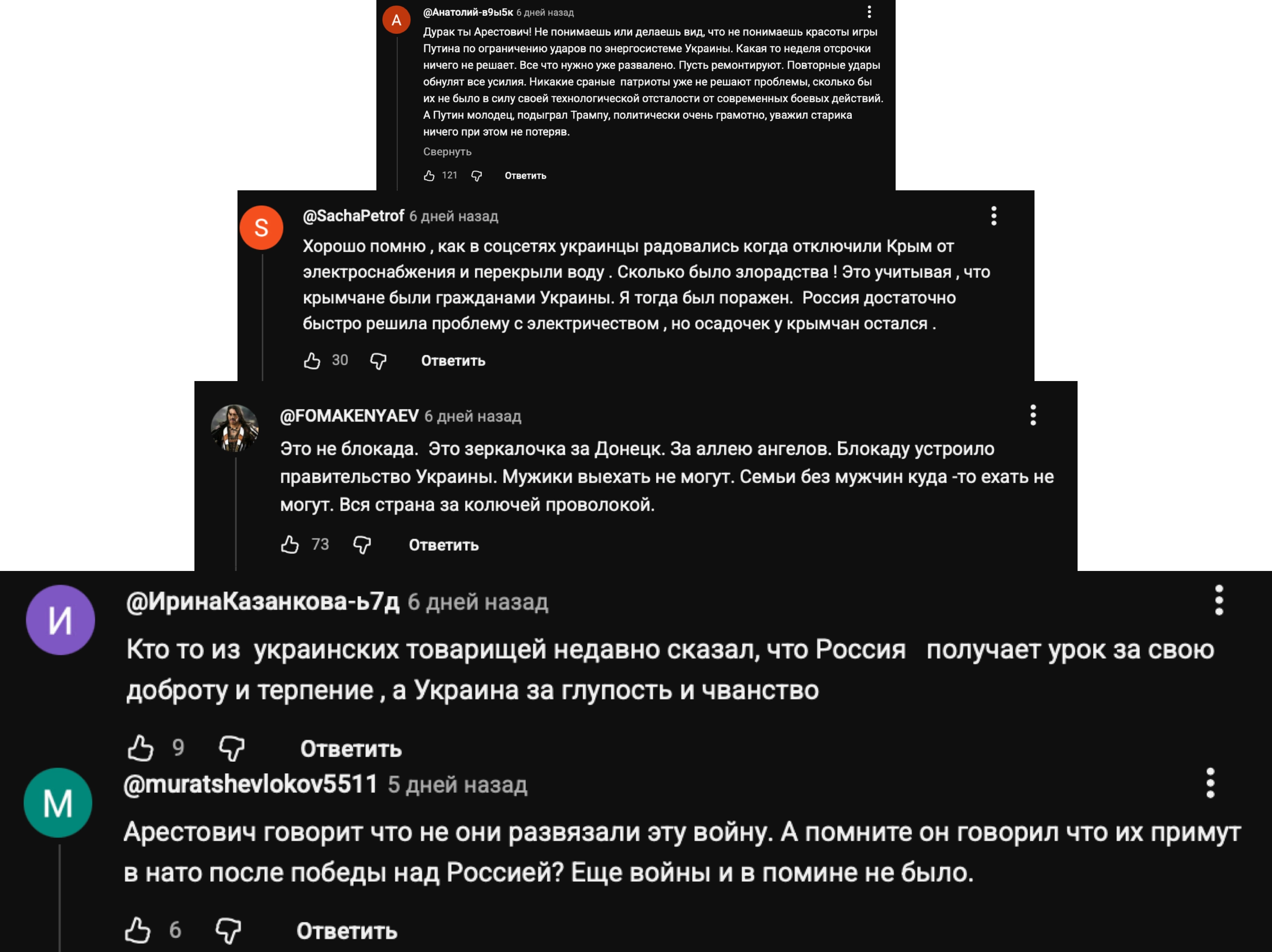Dislike the comment by @ИринаКазанкова-ь7д
Screen dimensions: 1272x952
click(232, 748)
